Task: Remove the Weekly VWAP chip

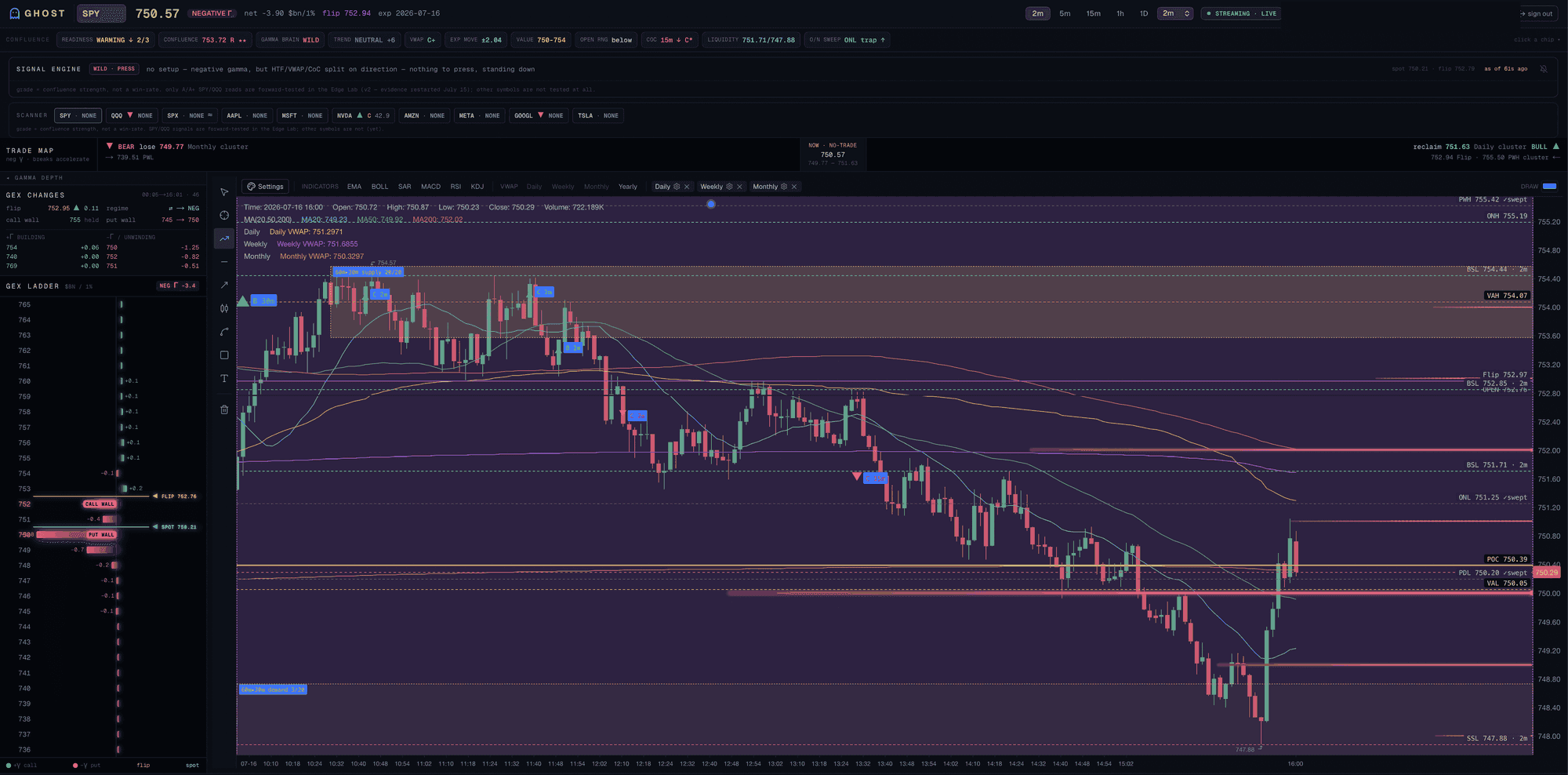Action: [739, 187]
